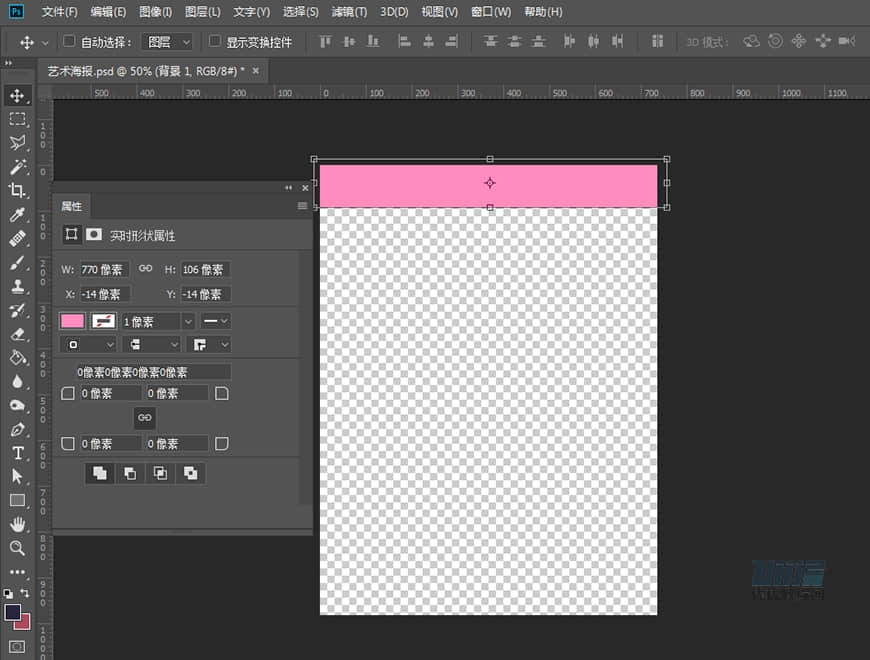
Task: Close the 艺术海报.psd document tab
Action: 256,70
